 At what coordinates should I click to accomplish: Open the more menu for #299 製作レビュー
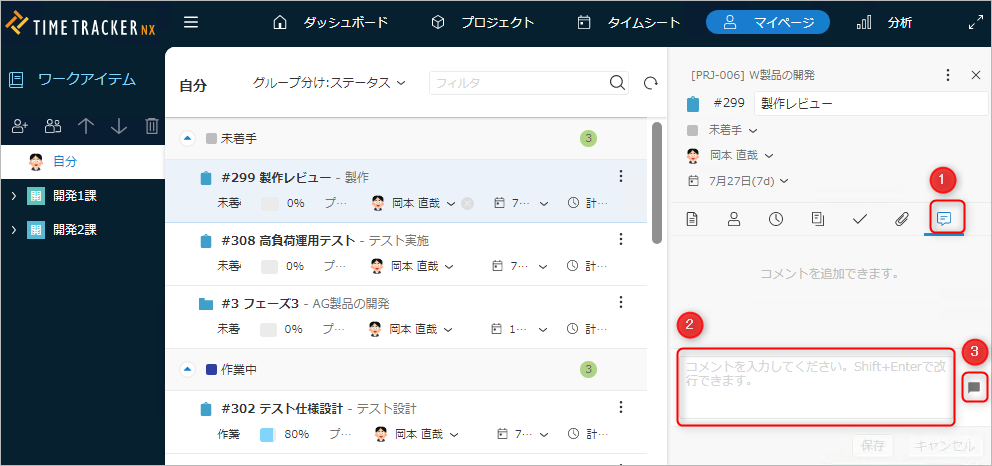pos(621,175)
